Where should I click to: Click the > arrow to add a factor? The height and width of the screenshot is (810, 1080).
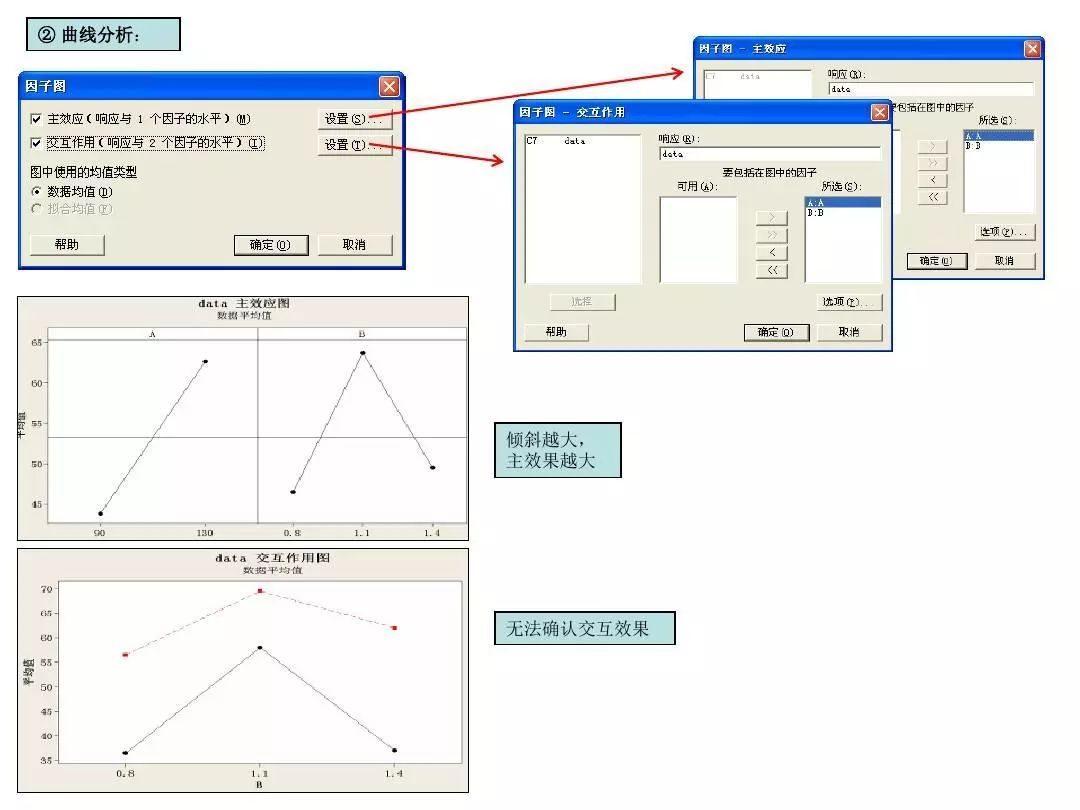[x=772, y=217]
